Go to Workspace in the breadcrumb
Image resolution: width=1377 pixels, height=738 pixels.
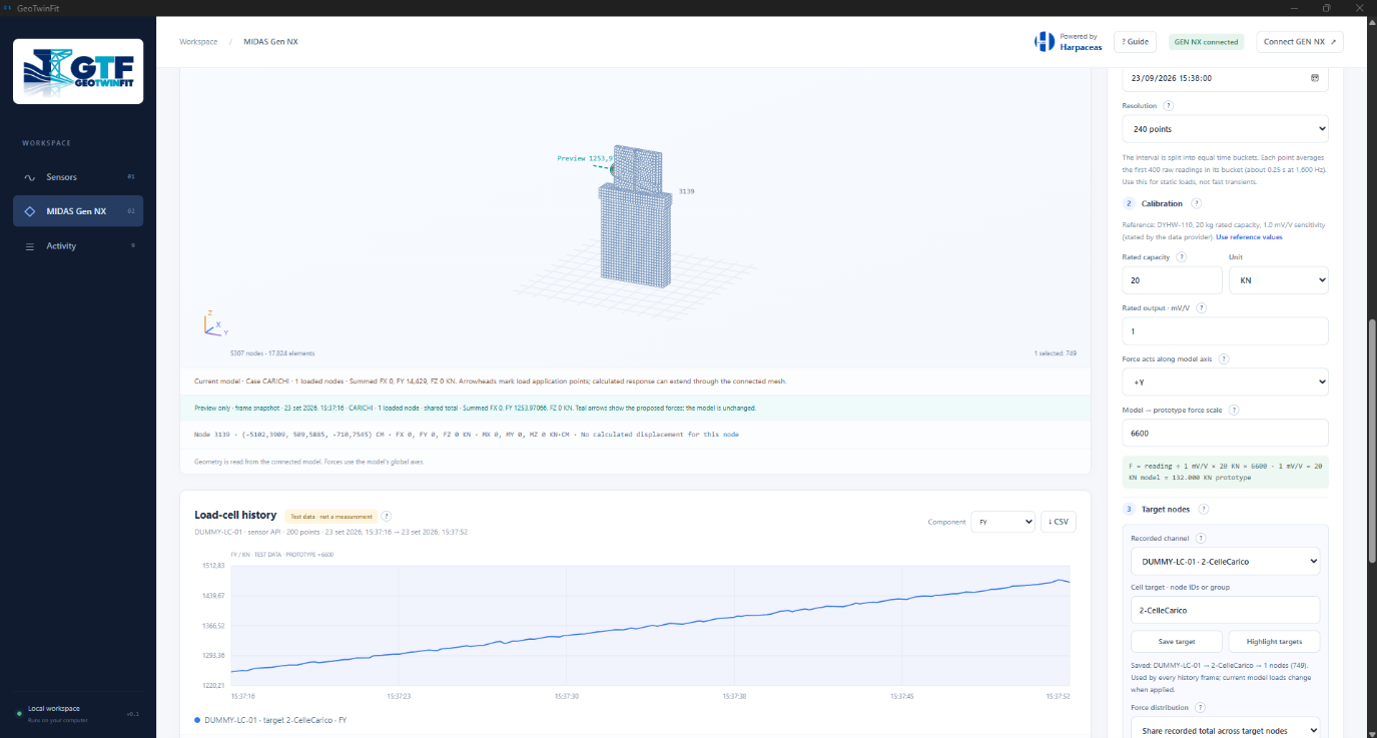[198, 42]
